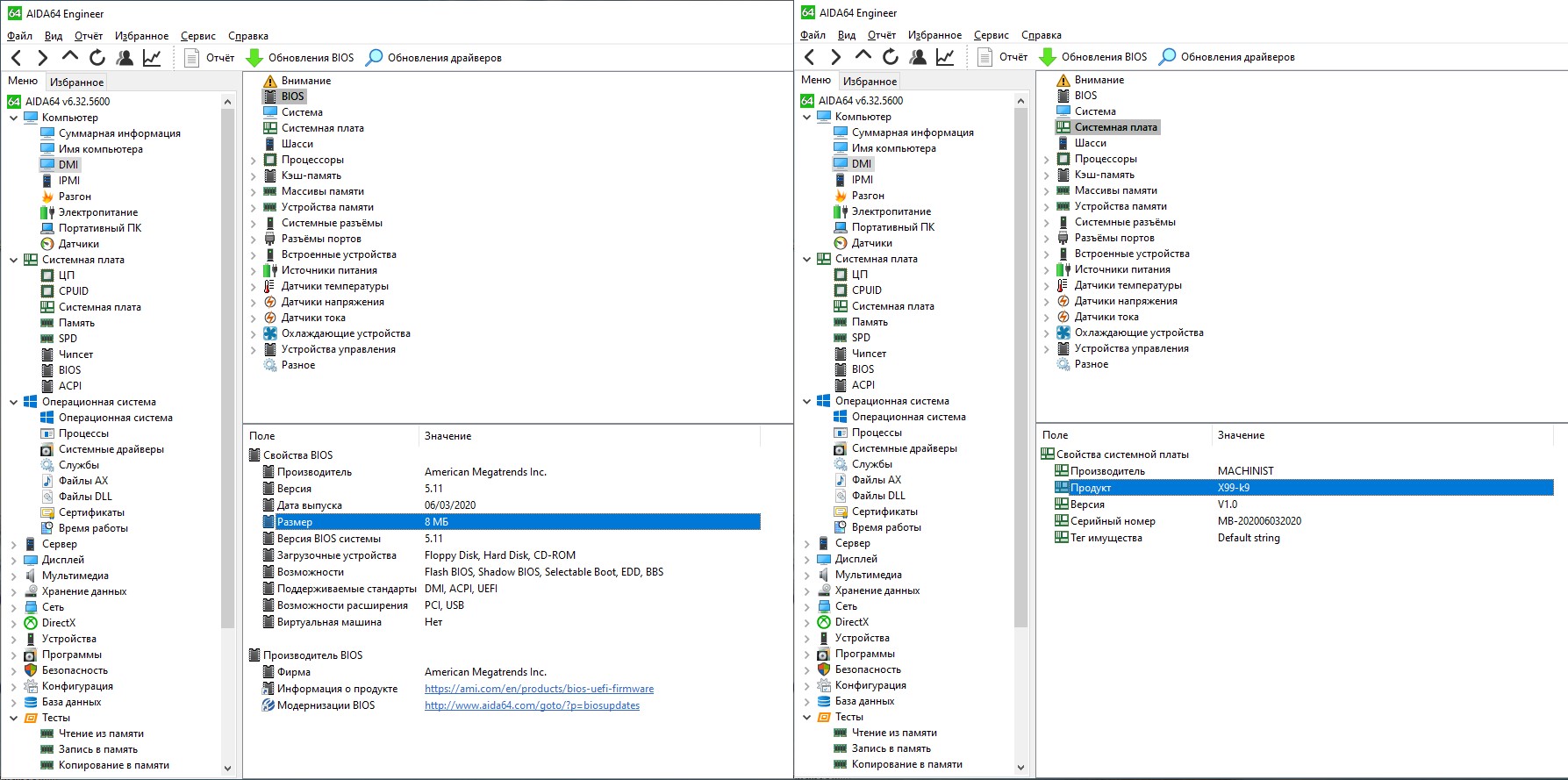Image resolution: width=1568 pixels, height=780 pixels.
Task: Collapse Тесты node in right window tree
Action: [x=806, y=717]
